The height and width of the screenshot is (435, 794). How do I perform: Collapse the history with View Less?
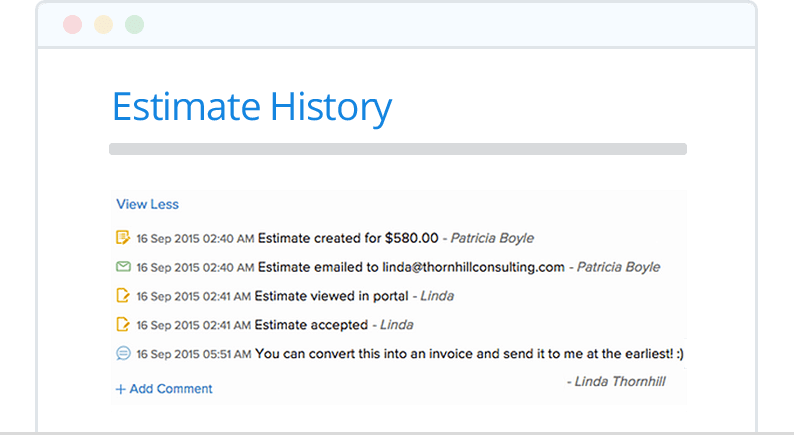pyautogui.click(x=147, y=204)
